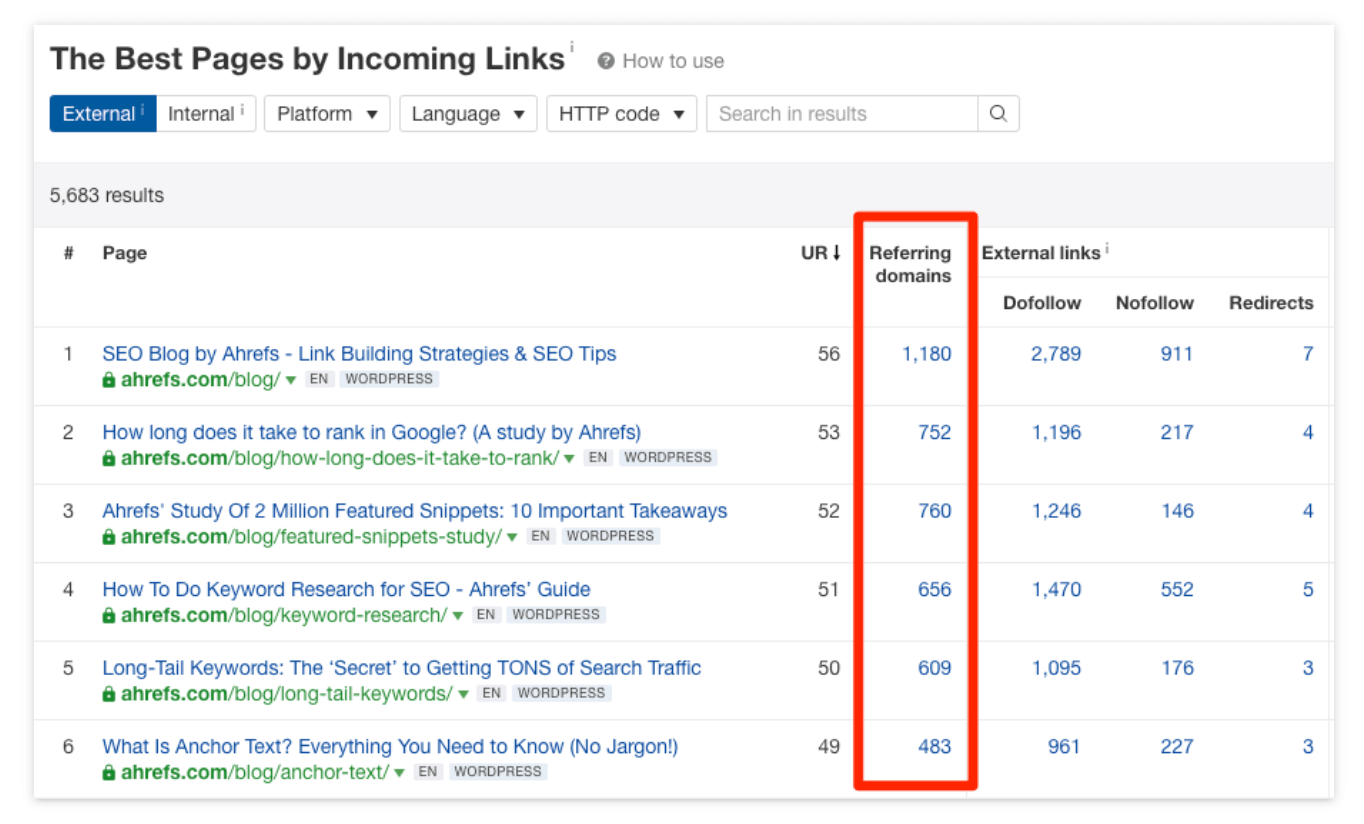Click the ahrefs.com/blog/long-tail-keywords/ URL
The height and width of the screenshot is (824, 1364).
(287, 694)
